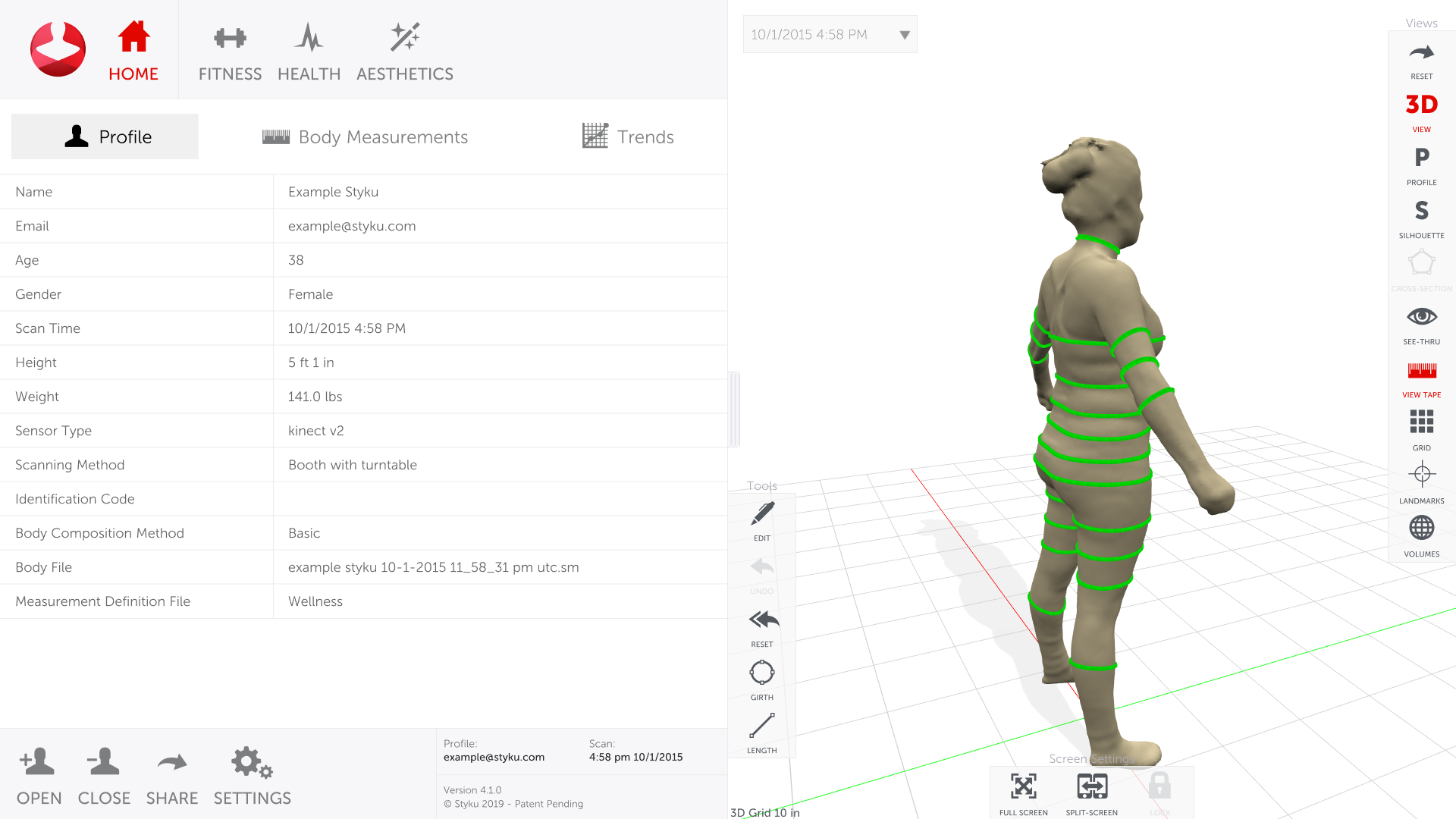Show Volumes globe view
Viewport: 1456px width, 819px height.
[x=1421, y=529]
